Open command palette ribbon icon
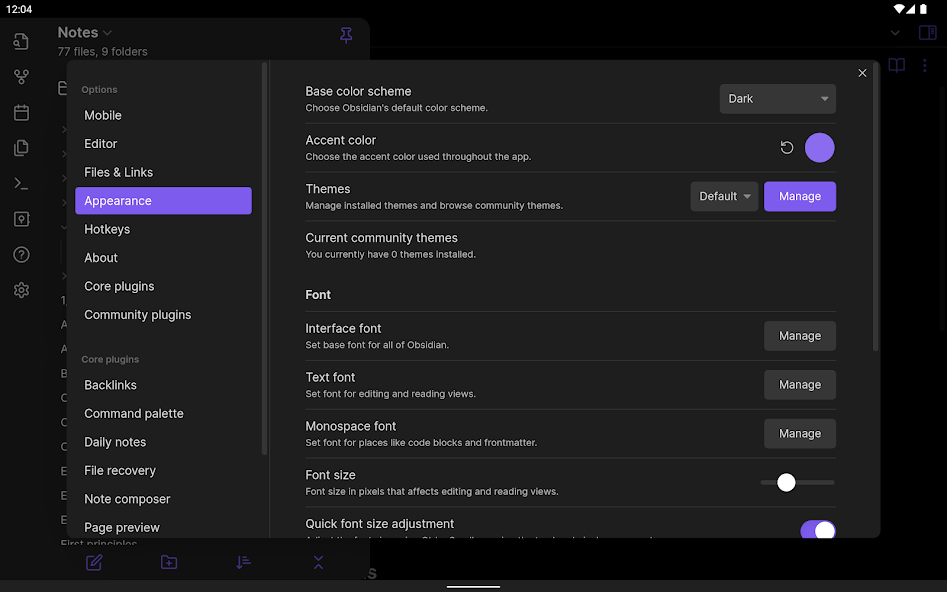Image resolution: width=947 pixels, height=592 pixels. 21,183
